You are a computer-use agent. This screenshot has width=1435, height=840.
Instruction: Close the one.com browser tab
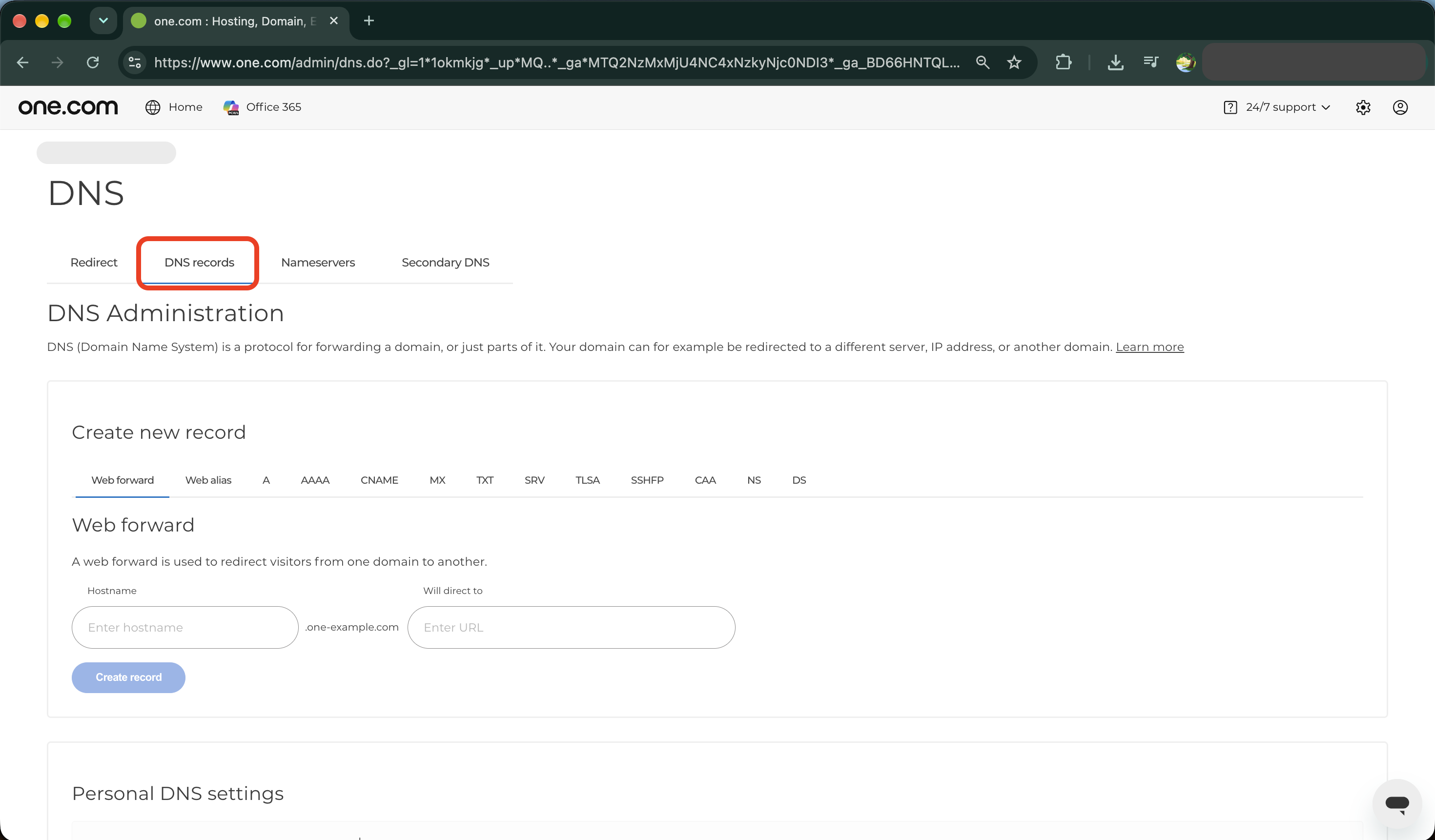tap(334, 21)
